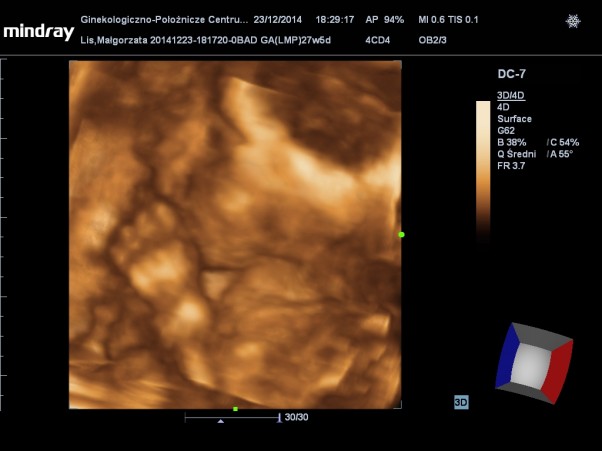Click the cine loop position triangle marker
This screenshot has width=602, height=451.
point(220,422)
